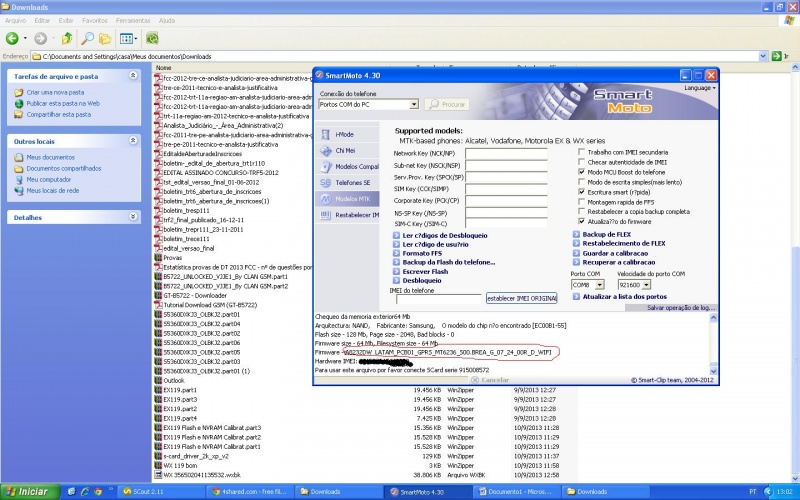Click Salvar operação de log link

coord(681,308)
